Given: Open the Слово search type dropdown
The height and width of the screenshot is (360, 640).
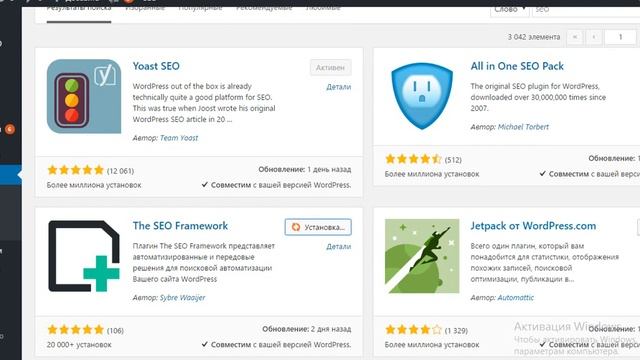Looking at the screenshot, I should tap(509, 9).
